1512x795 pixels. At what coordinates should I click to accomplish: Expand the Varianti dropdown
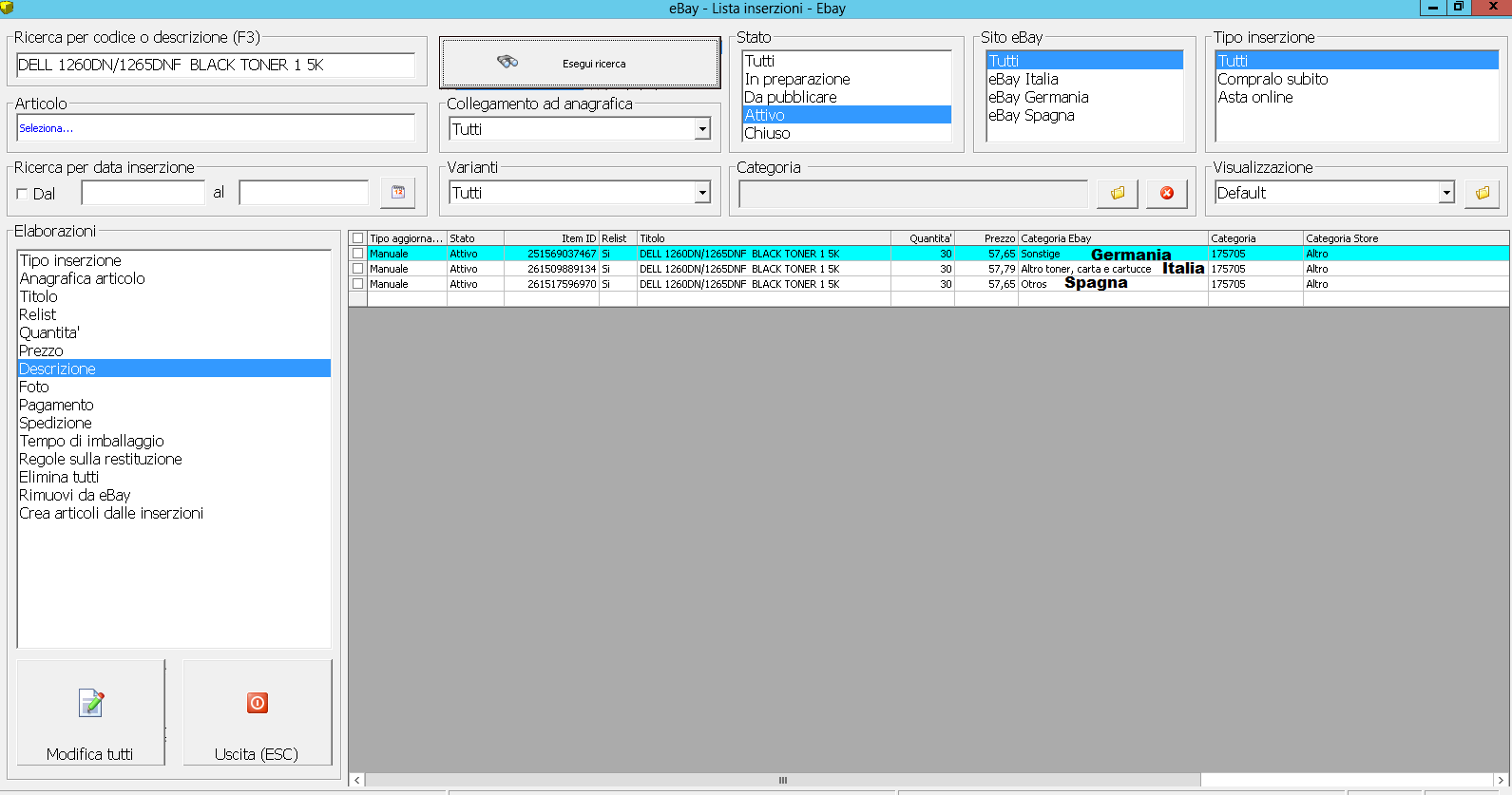pyautogui.click(x=702, y=193)
